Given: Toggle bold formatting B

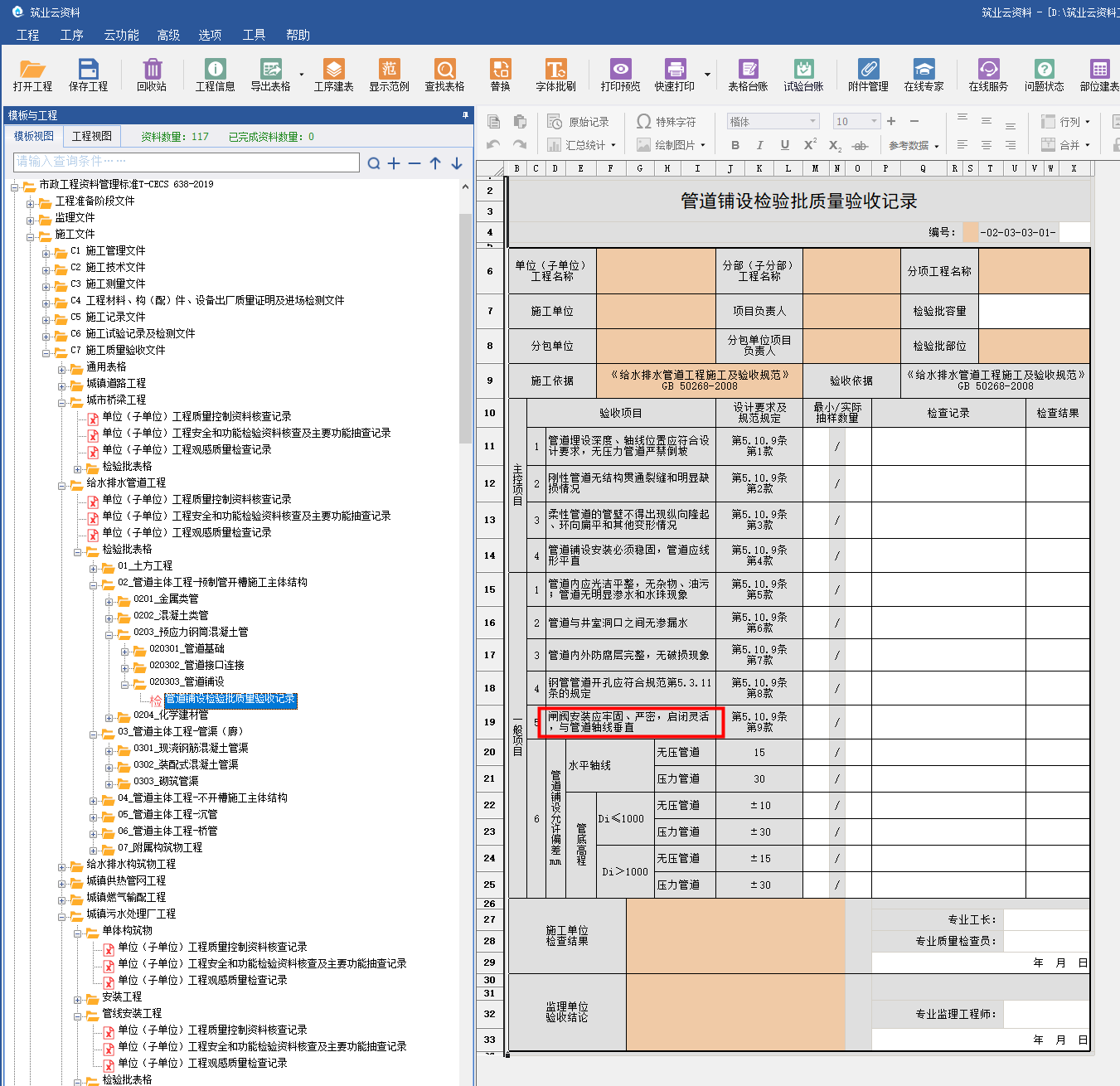Looking at the screenshot, I should point(735,145).
